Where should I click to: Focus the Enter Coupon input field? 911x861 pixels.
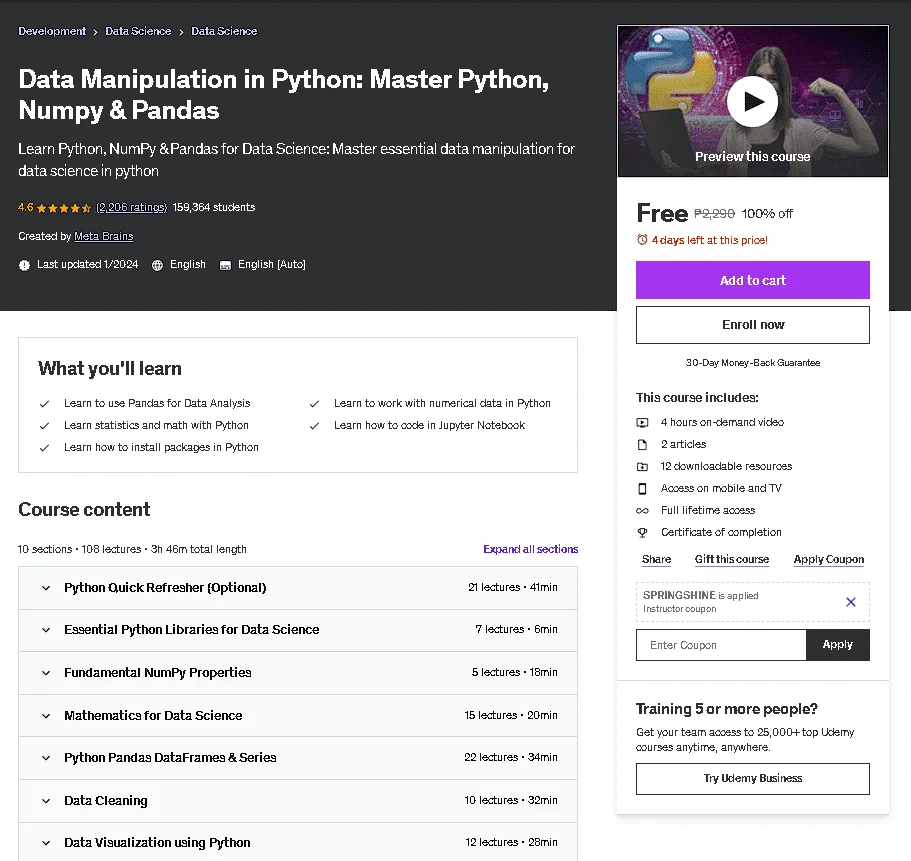tap(721, 645)
